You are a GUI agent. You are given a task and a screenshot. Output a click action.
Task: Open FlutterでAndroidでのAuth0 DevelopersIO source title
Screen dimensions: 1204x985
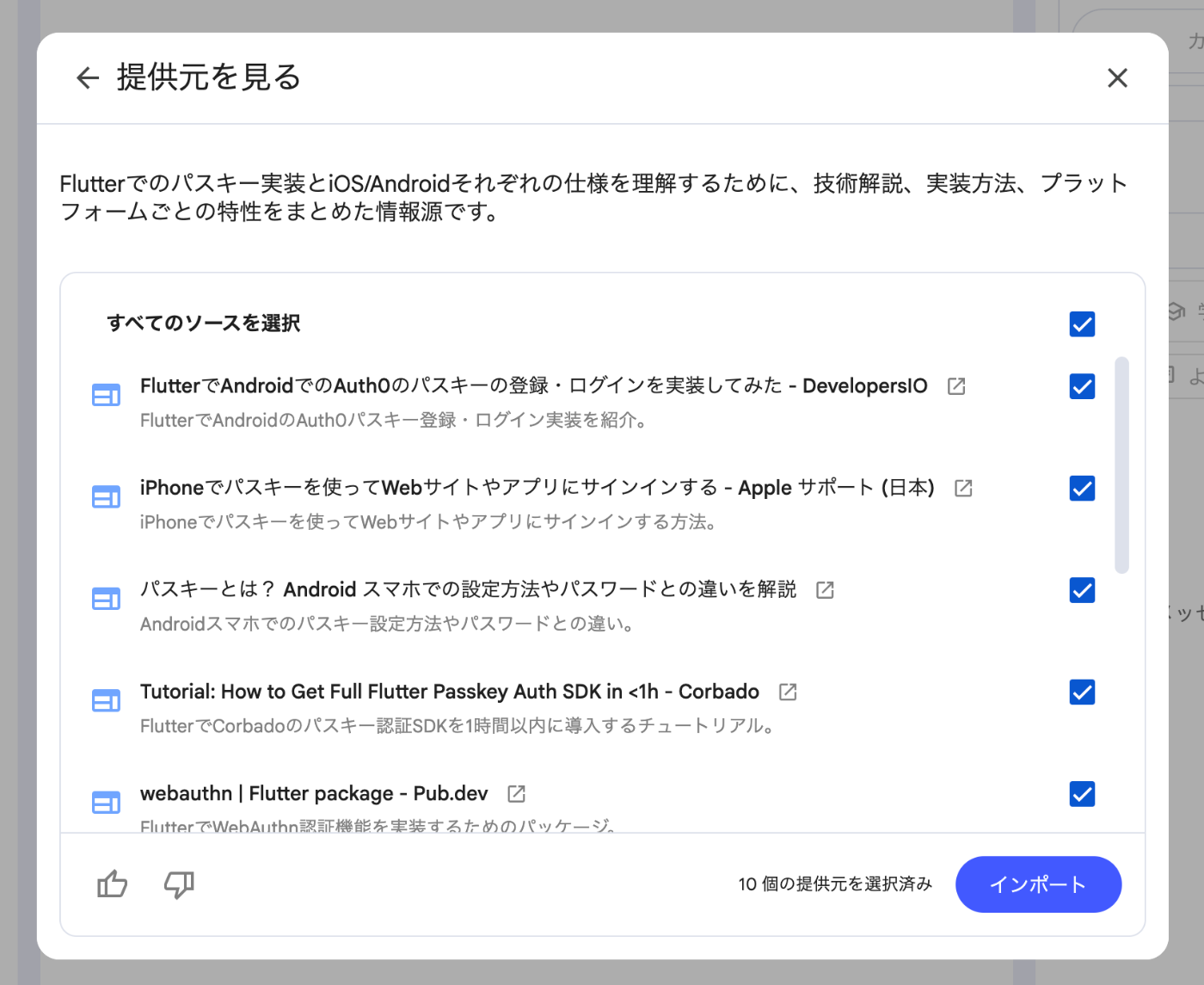533,386
